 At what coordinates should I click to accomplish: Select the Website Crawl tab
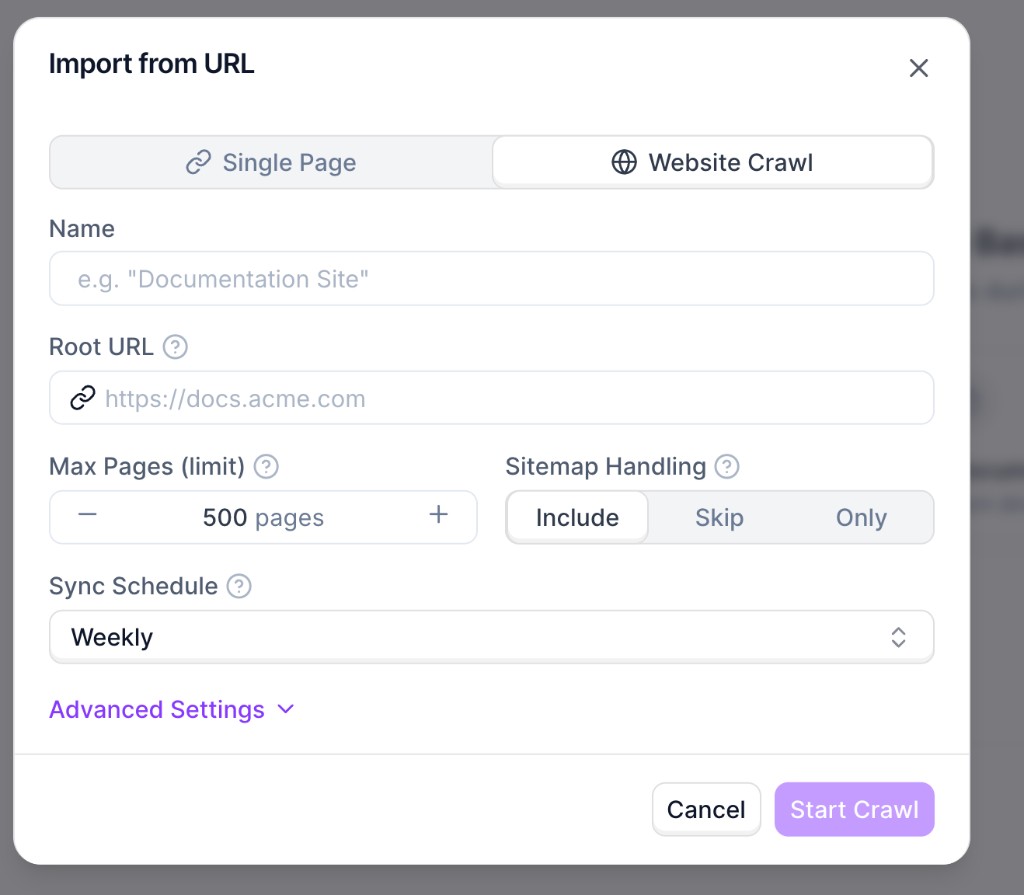coord(712,162)
